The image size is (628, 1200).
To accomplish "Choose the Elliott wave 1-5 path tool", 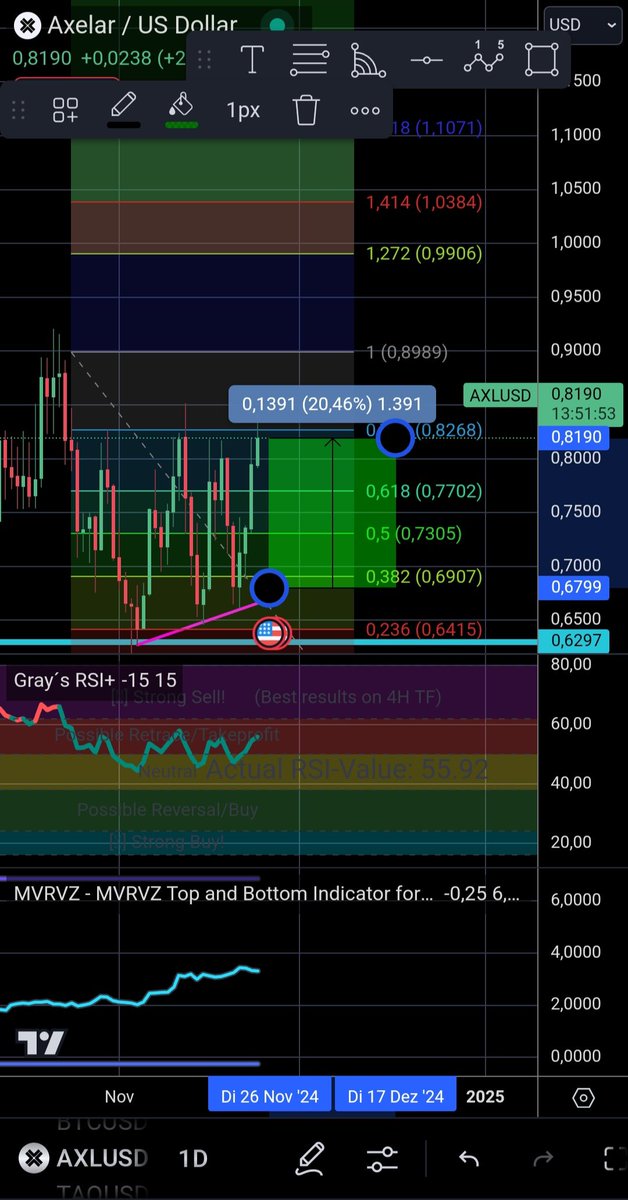I will (x=484, y=58).
